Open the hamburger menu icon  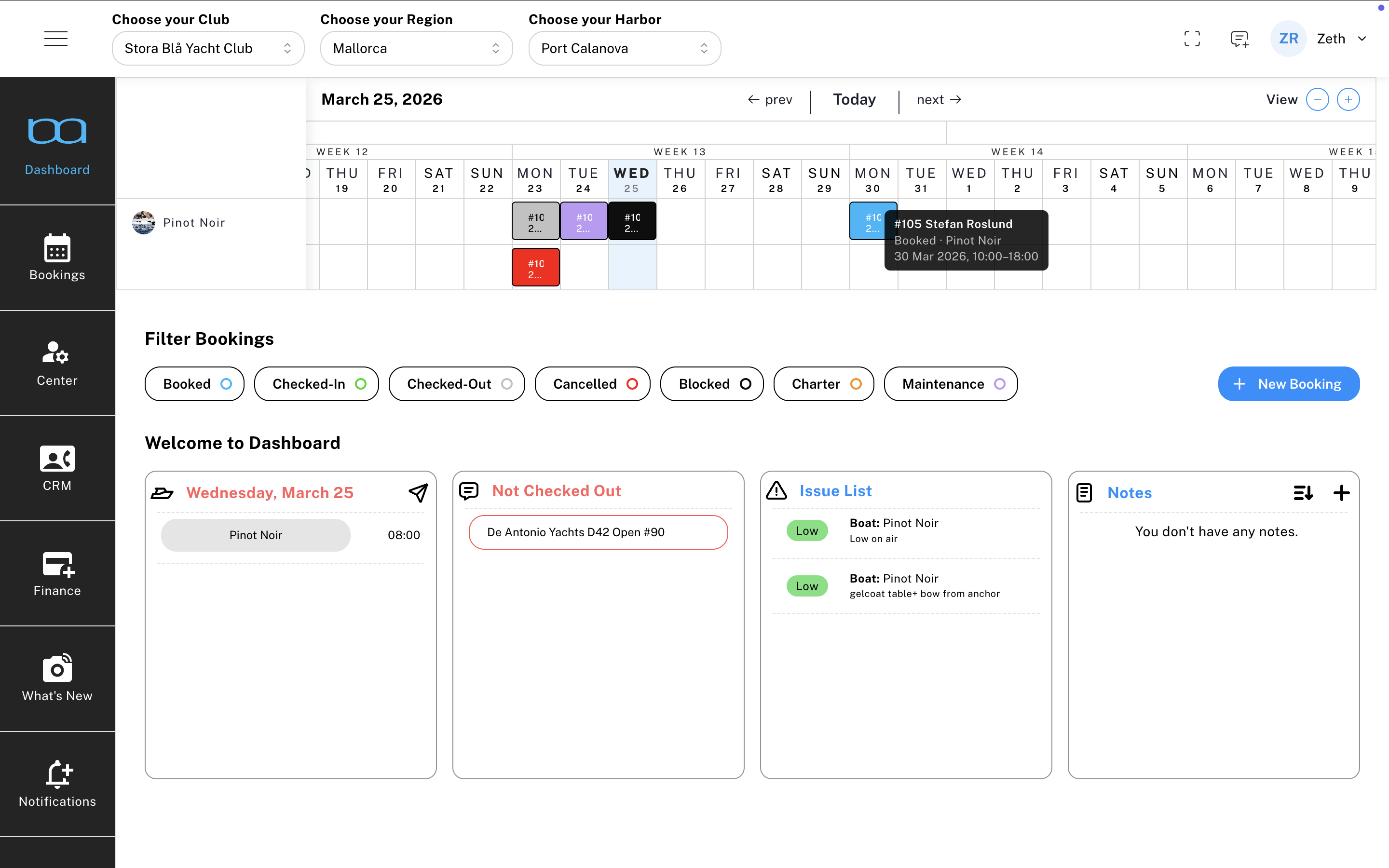(55, 39)
